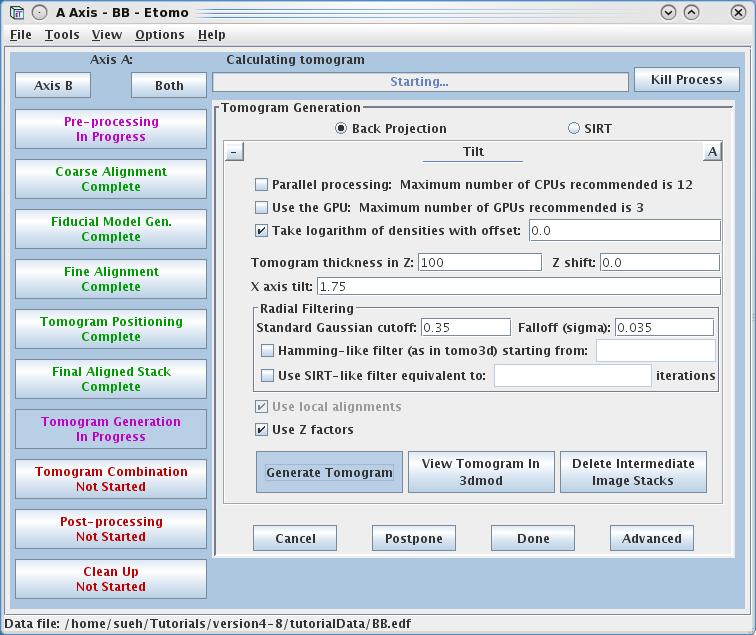Image resolution: width=756 pixels, height=635 pixels.
Task: Click Standard Gaussian cutoff field
Action: pyautogui.click(x=466, y=327)
